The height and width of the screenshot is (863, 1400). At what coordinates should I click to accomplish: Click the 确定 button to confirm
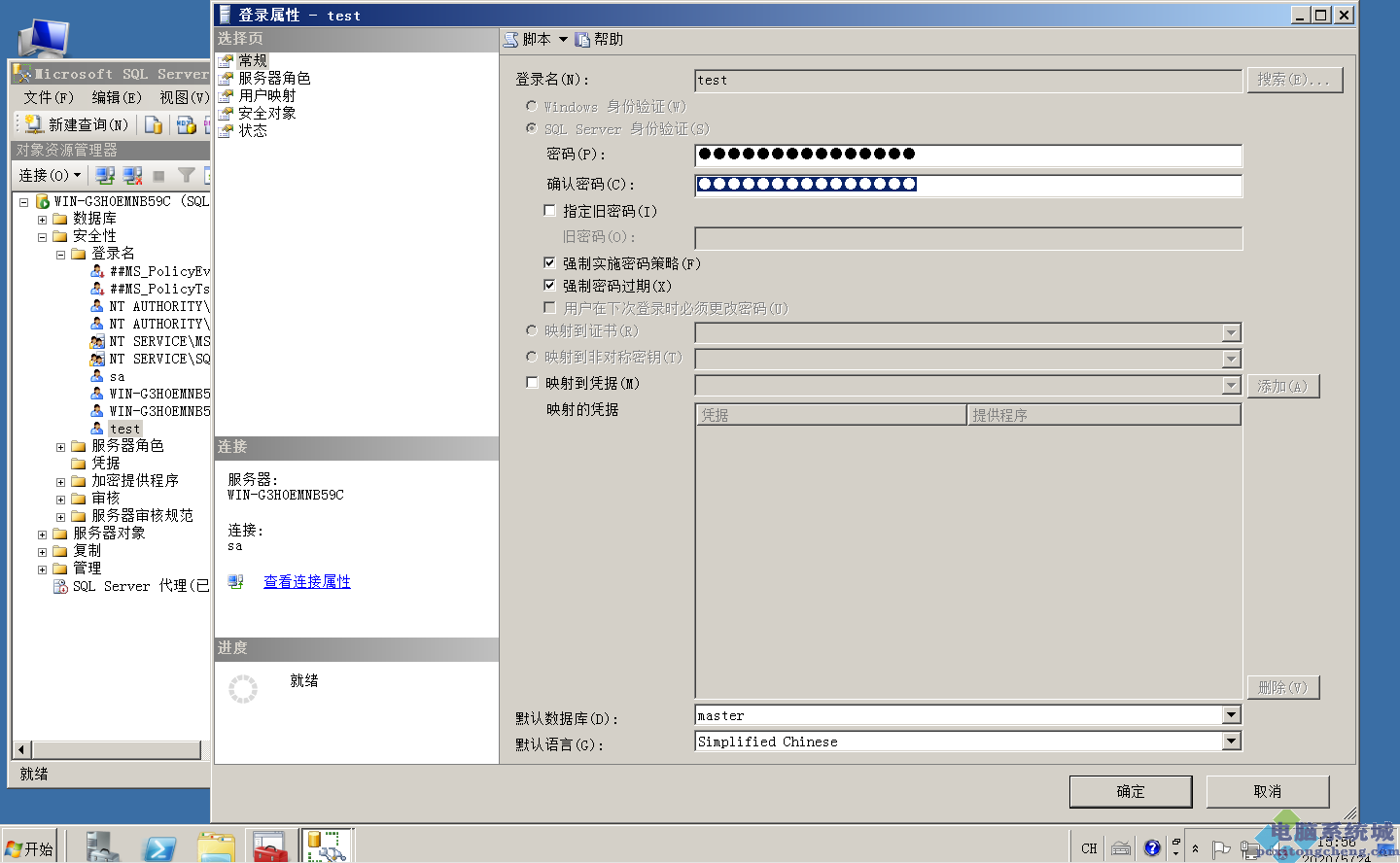1131,791
